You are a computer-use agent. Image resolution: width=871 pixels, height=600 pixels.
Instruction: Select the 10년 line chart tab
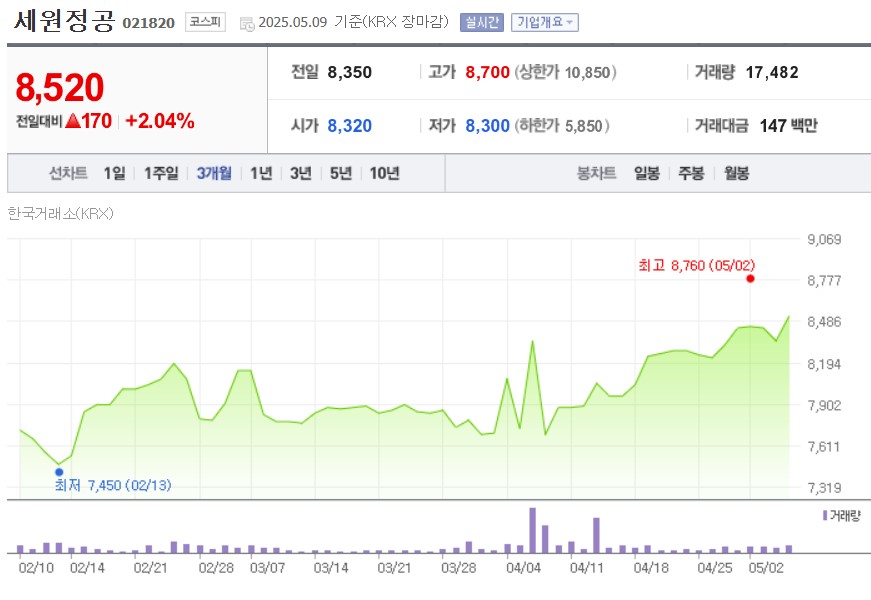(384, 173)
